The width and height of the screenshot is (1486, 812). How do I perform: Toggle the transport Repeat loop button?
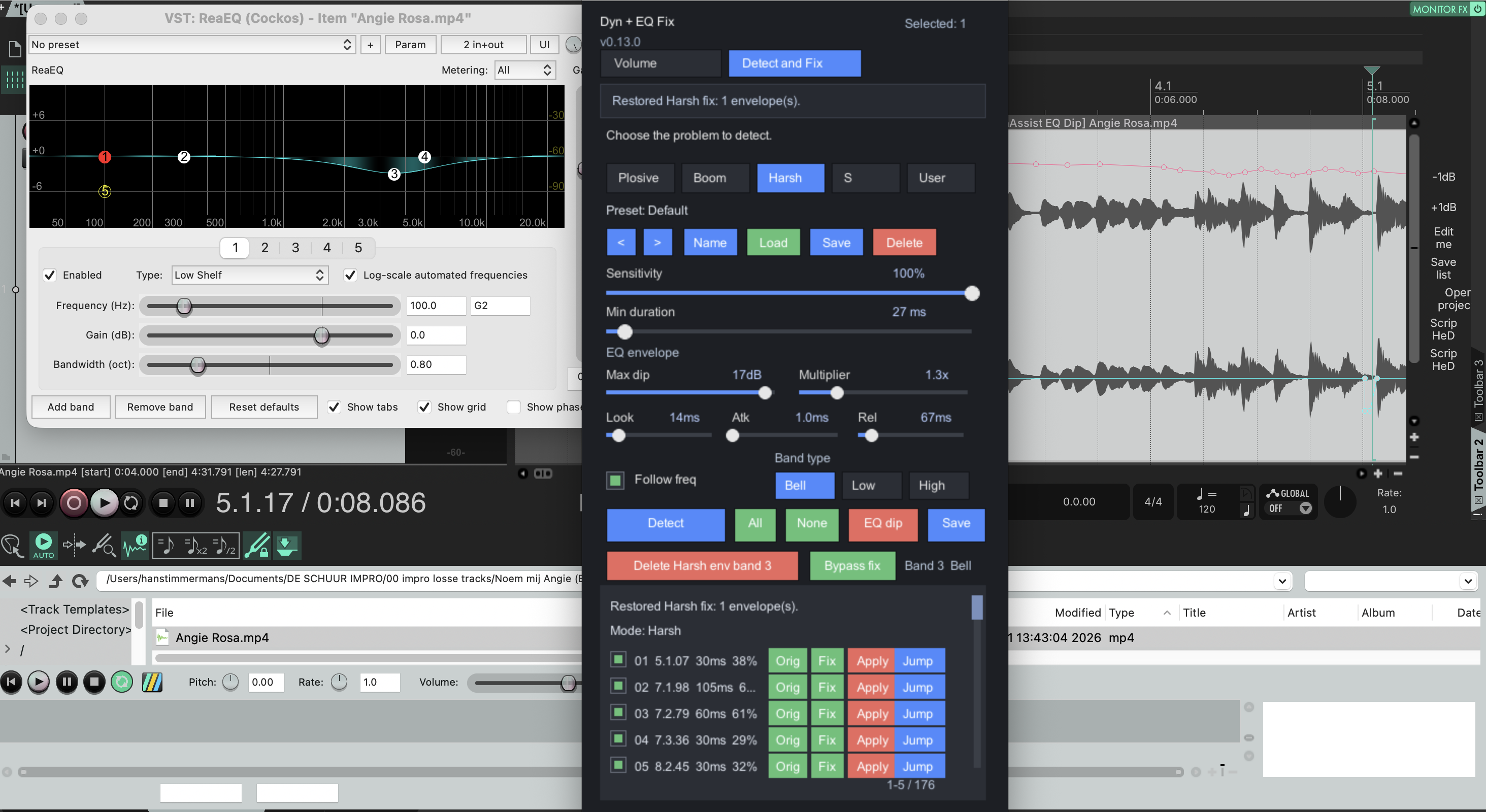click(131, 503)
